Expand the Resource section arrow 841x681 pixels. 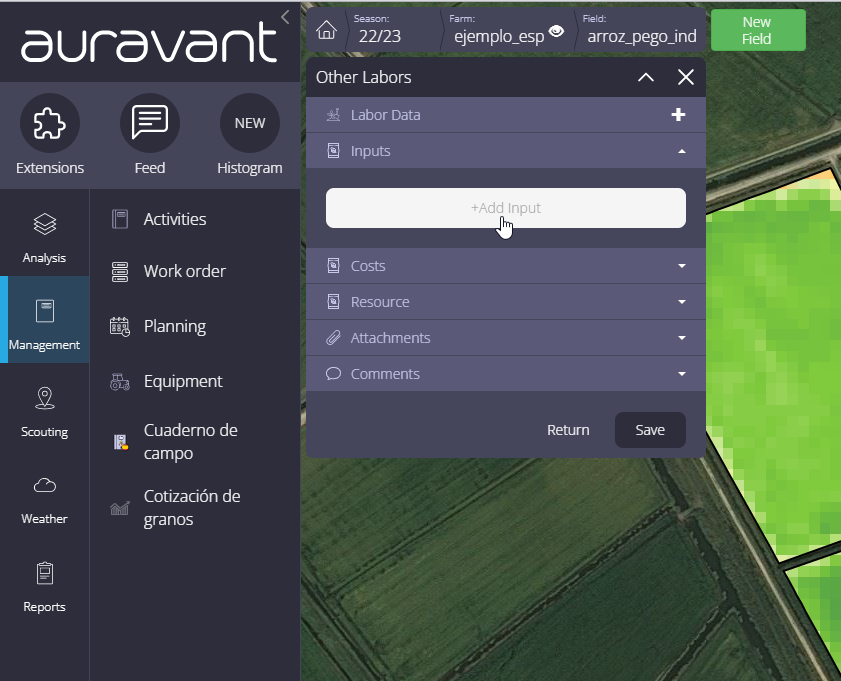coord(682,302)
